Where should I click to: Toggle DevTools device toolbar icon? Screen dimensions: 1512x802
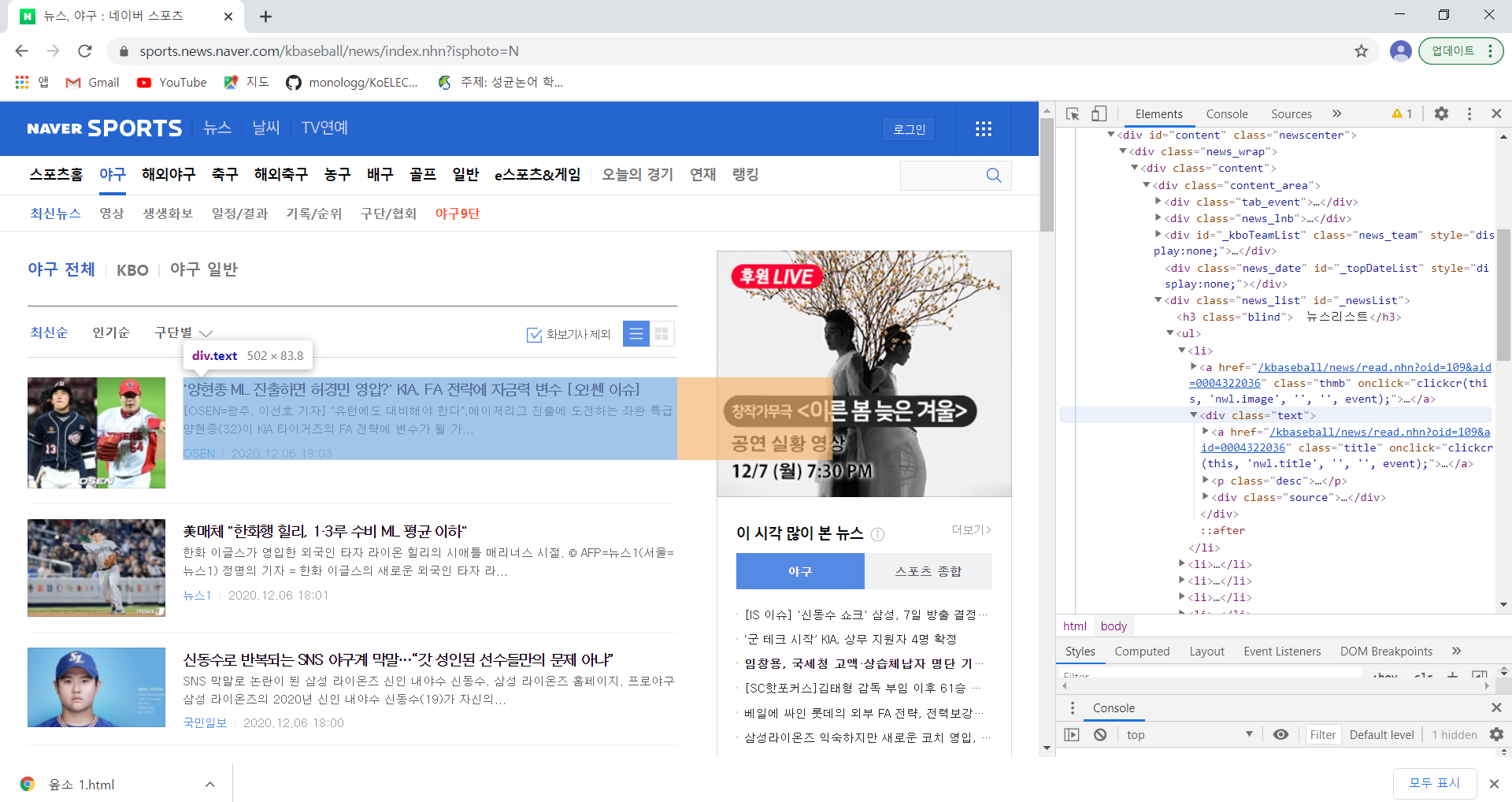[1099, 114]
